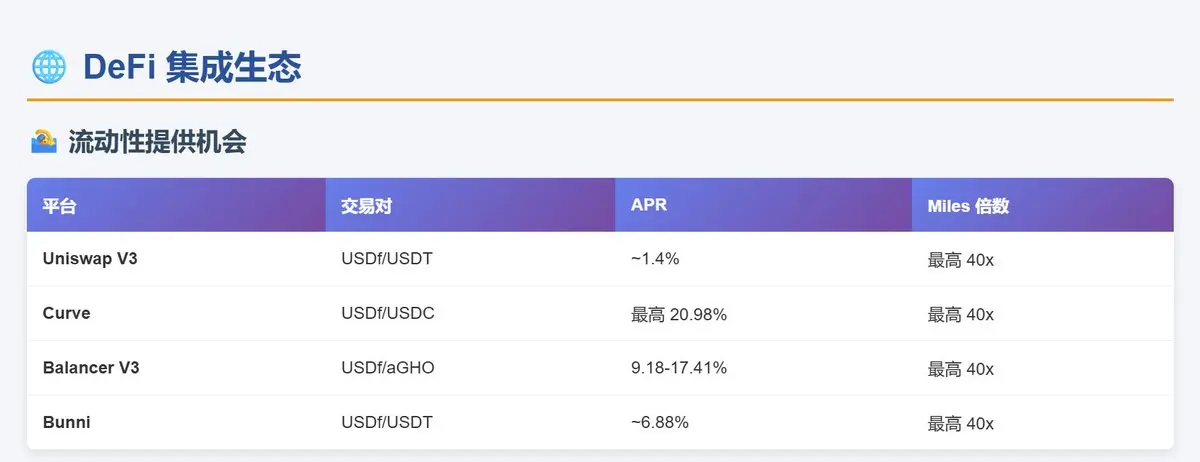Viewport: 1200px width, 462px height.
Task: Click the 9.18-17.41% APR value
Action: [x=679, y=368]
